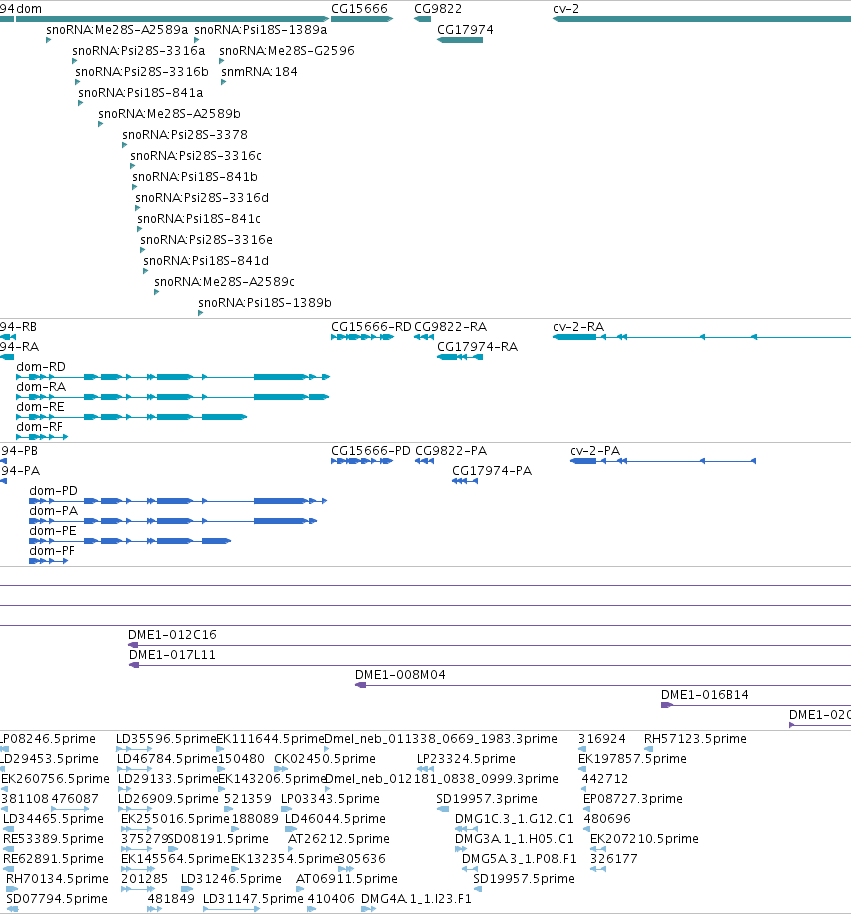
Task: Select the LD46044.5prime EST label
Action: (x=335, y=819)
